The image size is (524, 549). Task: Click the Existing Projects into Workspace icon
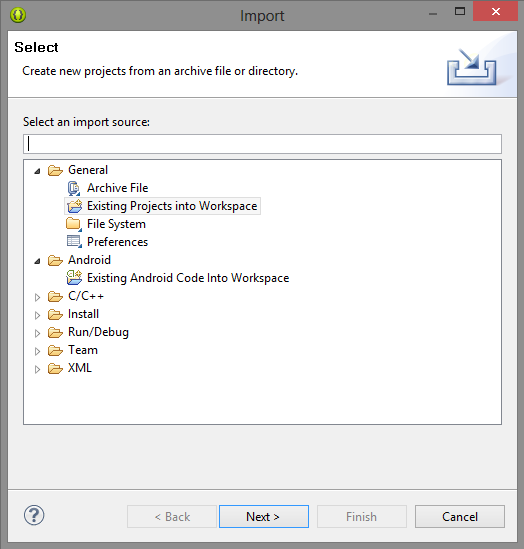coord(74,206)
